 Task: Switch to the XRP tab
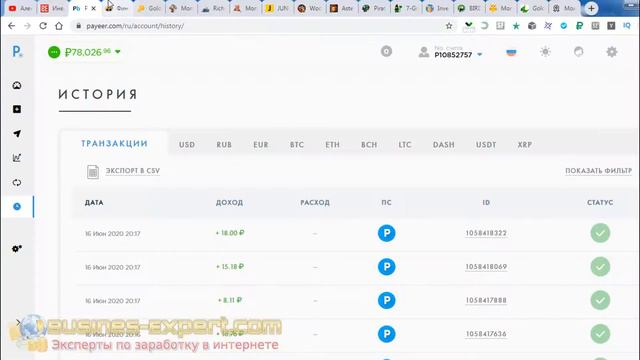tap(524, 144)
